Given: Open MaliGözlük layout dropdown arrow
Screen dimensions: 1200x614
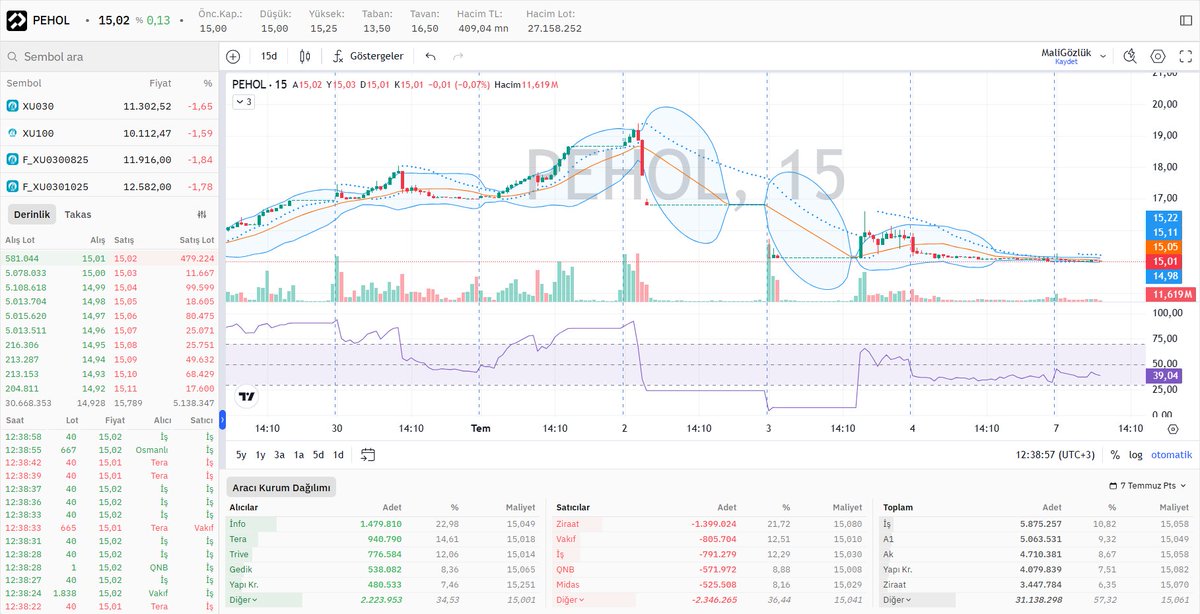Looking at the screenshot, I should point(1104,57).
